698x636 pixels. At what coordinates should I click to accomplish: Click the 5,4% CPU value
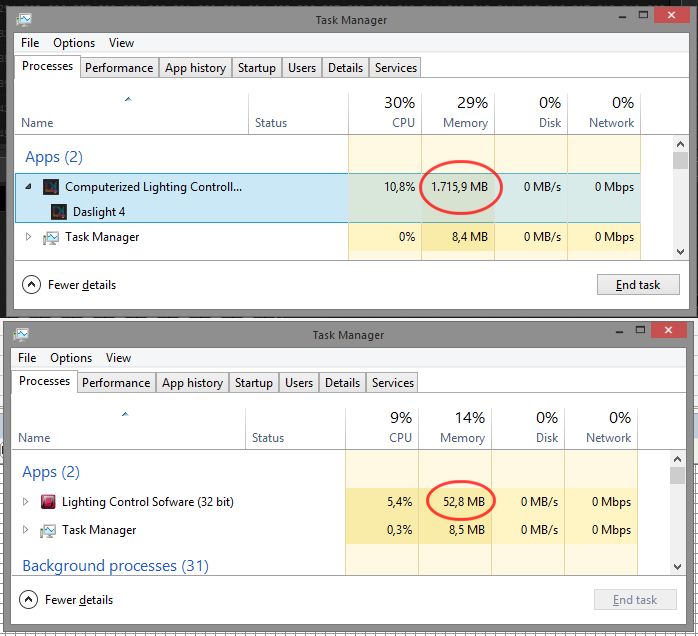point(399,502)
